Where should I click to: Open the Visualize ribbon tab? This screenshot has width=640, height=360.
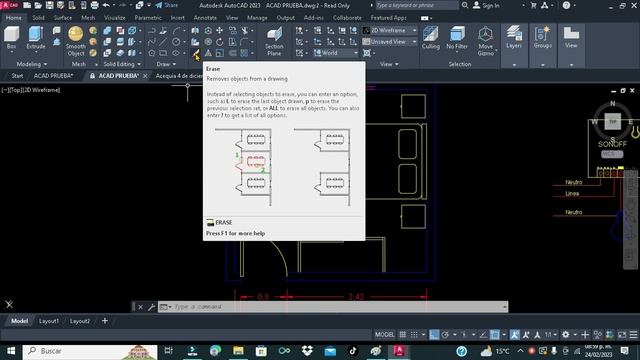point(115,18)
